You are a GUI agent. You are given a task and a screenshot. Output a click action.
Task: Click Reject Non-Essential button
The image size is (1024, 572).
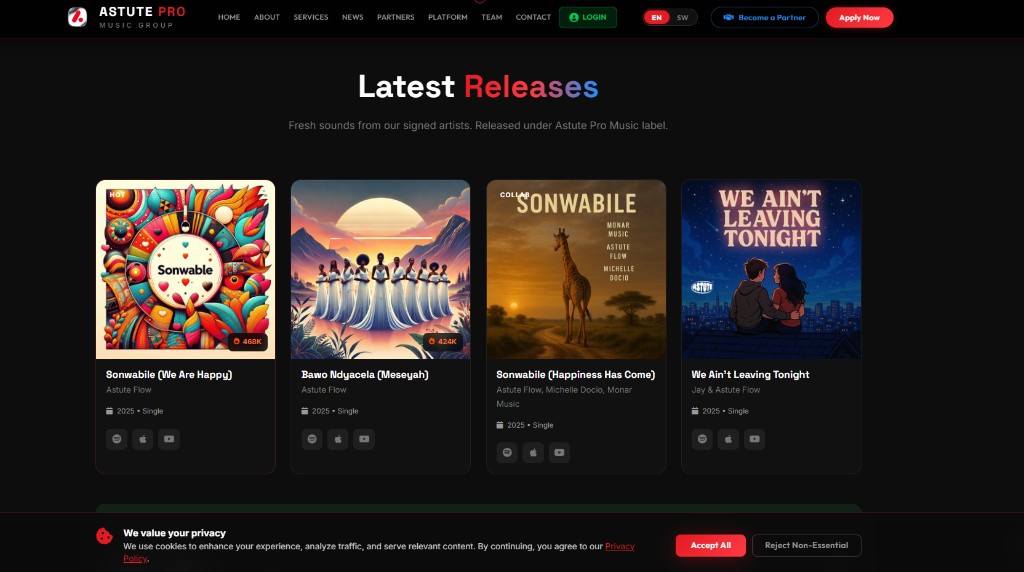[807, 545]
